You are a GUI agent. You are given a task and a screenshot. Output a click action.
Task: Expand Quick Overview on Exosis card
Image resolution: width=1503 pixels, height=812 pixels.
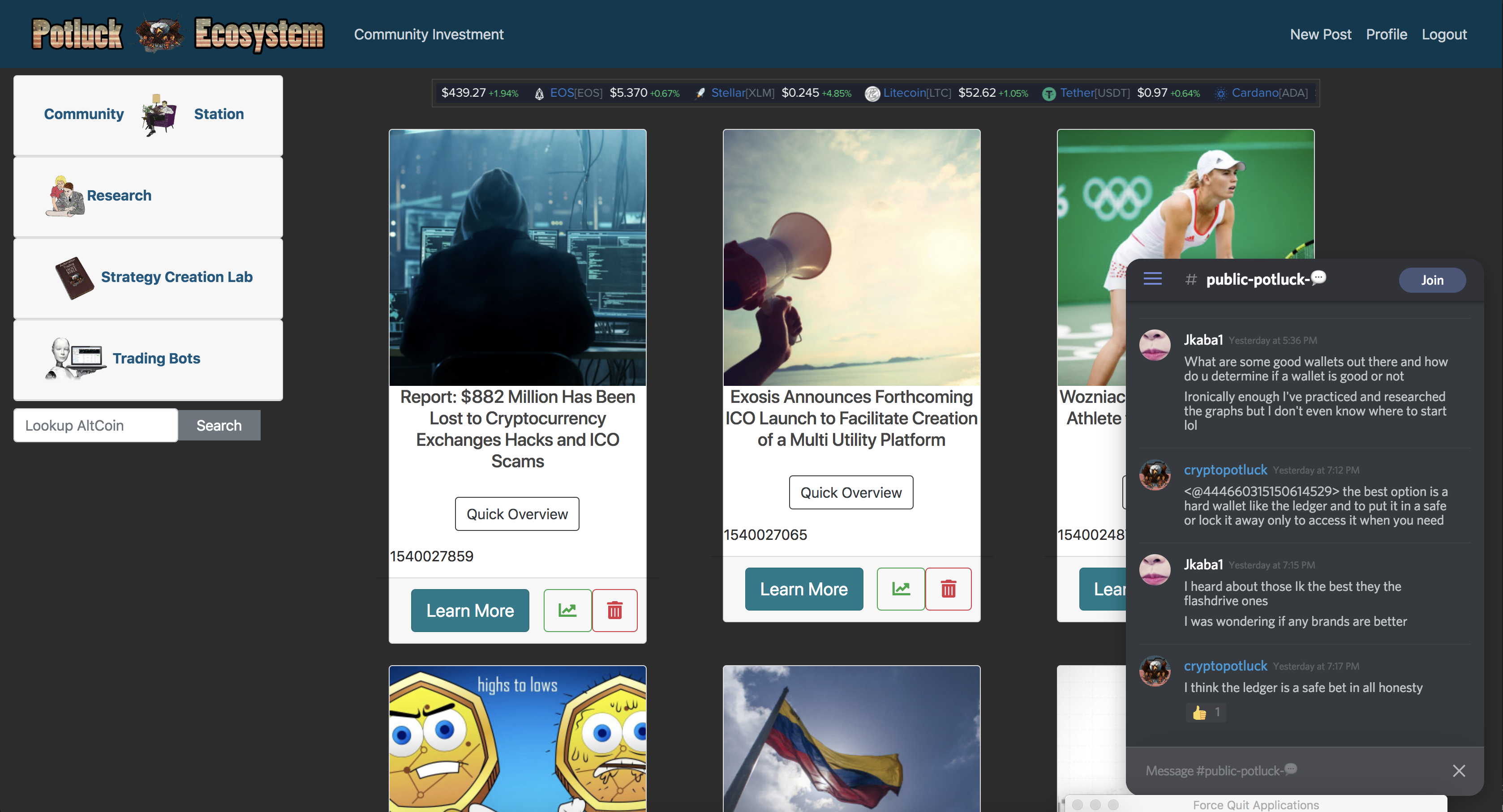(x=850, y=492)
